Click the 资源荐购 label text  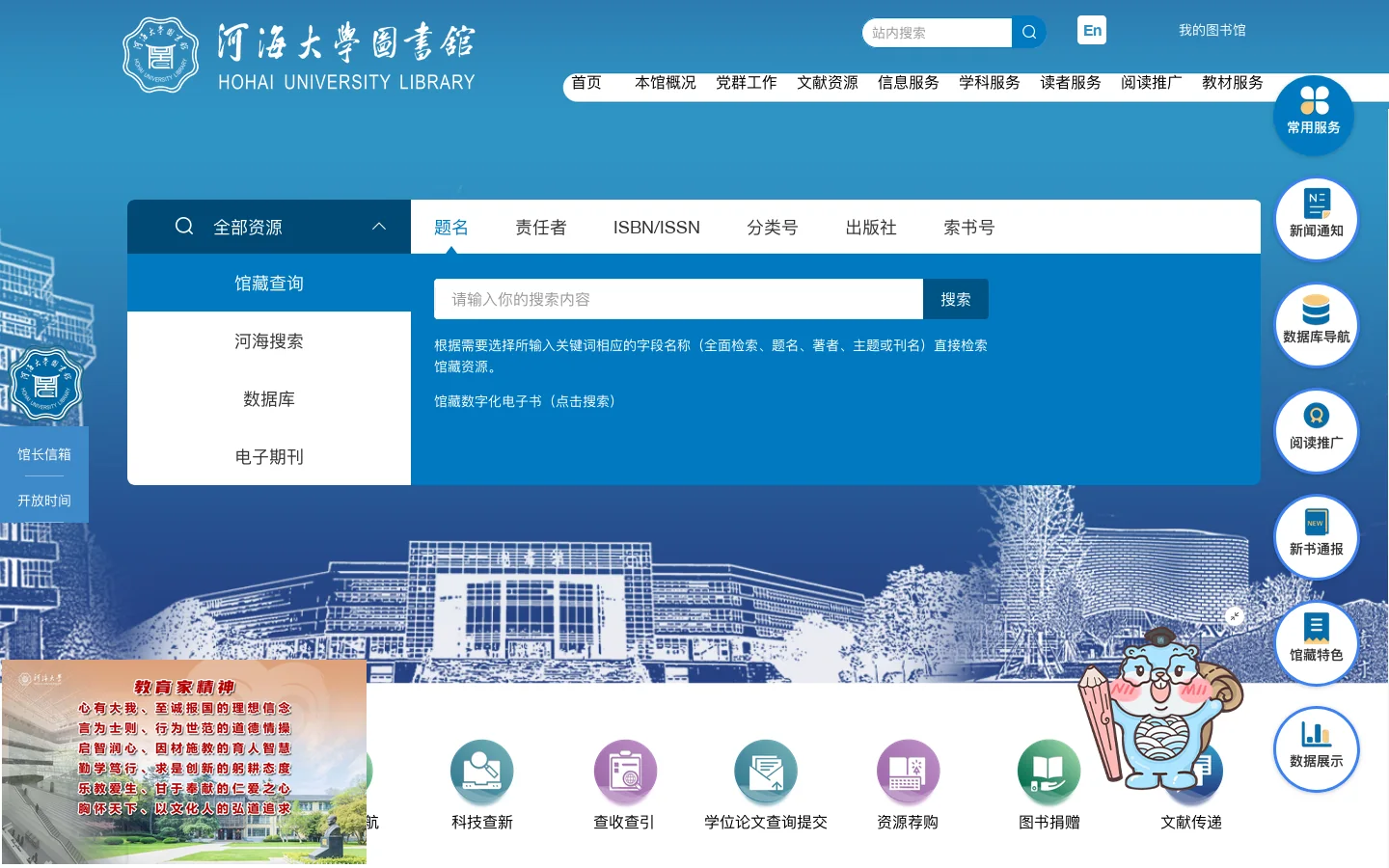(908, 822)
